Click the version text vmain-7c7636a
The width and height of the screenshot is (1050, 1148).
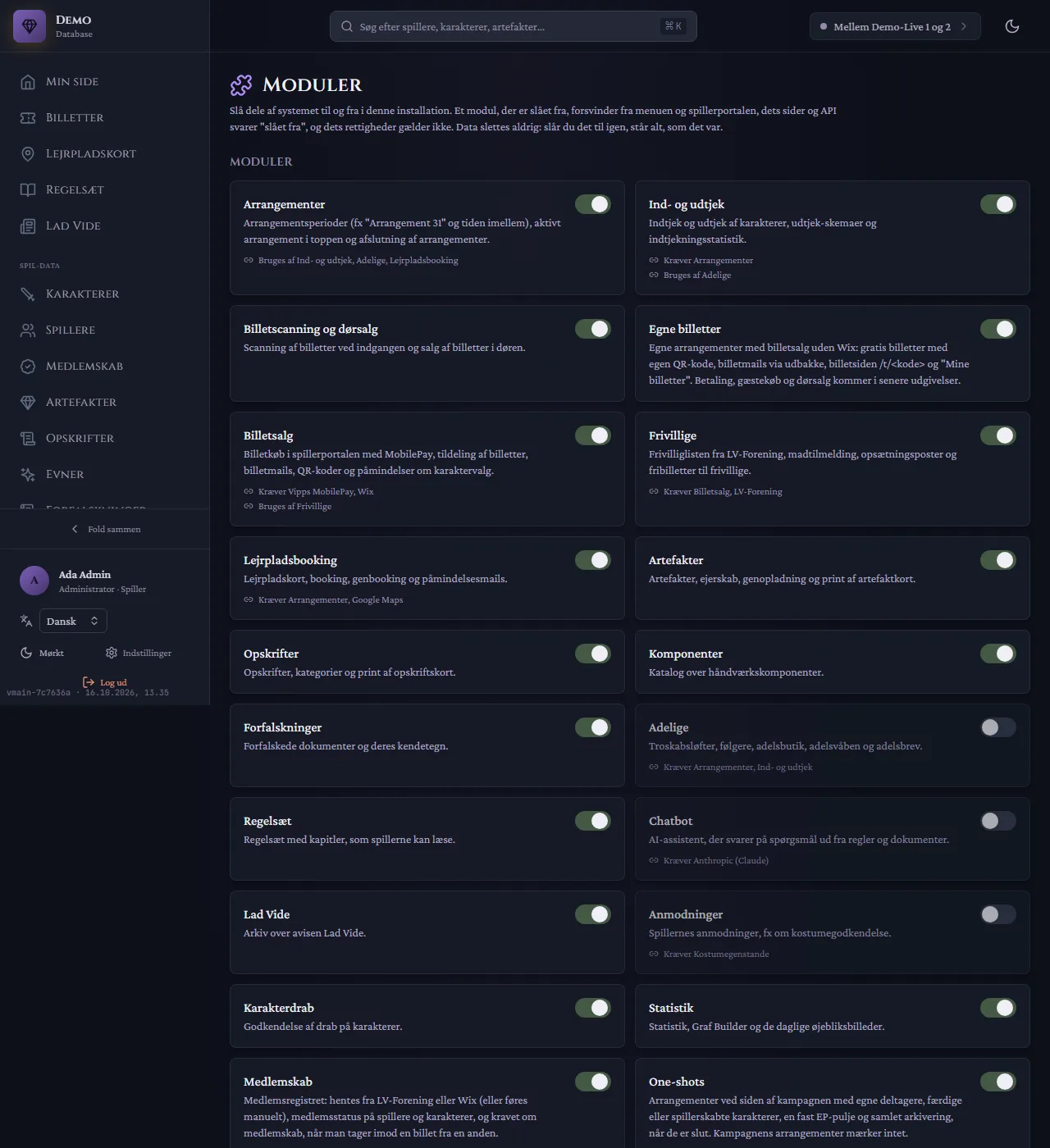point(39,693)
